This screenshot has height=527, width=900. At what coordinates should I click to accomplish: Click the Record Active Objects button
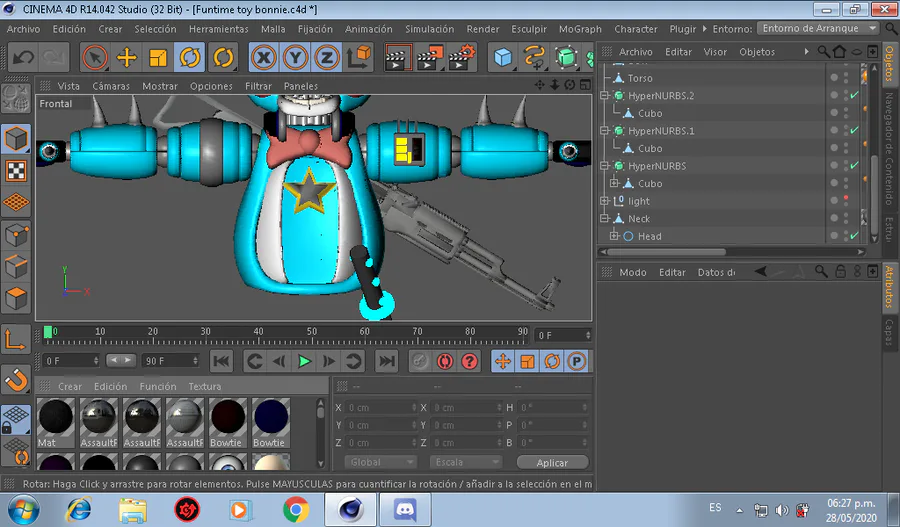click(x=420, y=361)
